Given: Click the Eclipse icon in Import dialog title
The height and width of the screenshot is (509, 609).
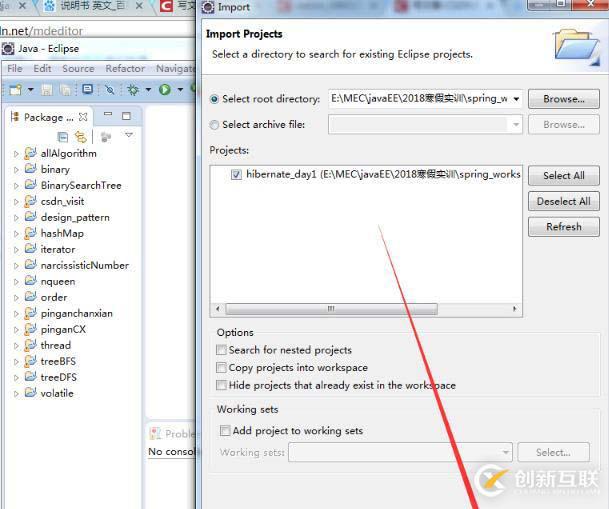Looking at the screenshot, I should 208,7.
